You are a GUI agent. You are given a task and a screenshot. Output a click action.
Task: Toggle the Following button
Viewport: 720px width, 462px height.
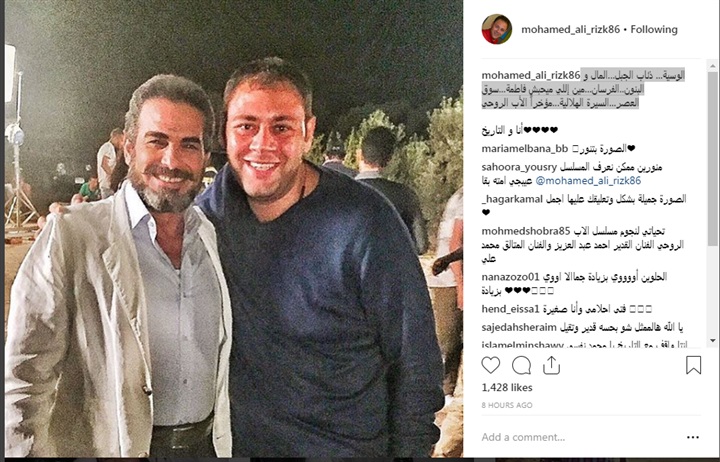[x=654, y=29]
